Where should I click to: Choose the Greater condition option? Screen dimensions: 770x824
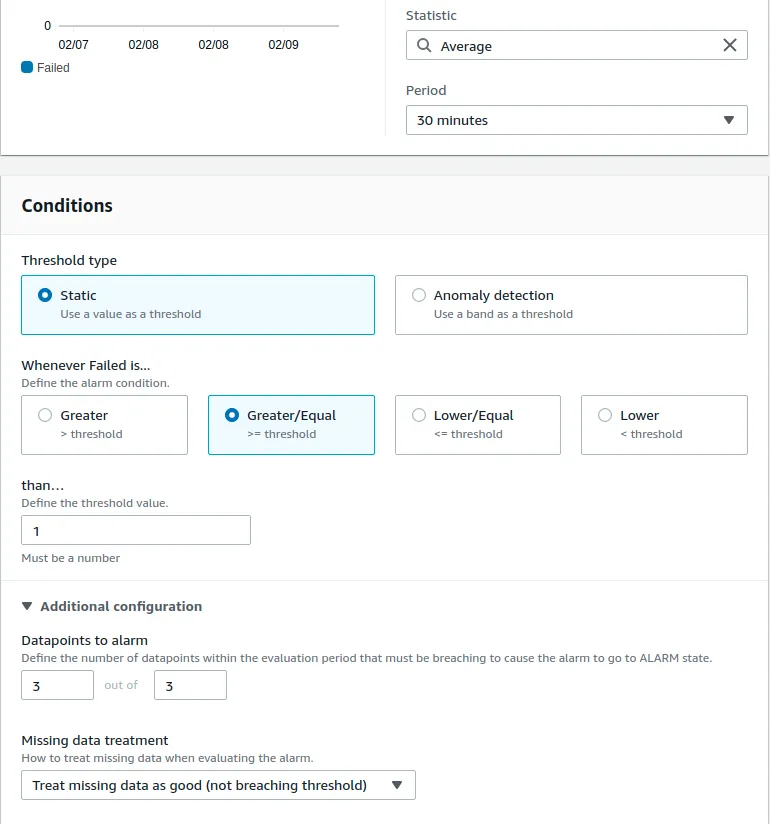[44, 416]
